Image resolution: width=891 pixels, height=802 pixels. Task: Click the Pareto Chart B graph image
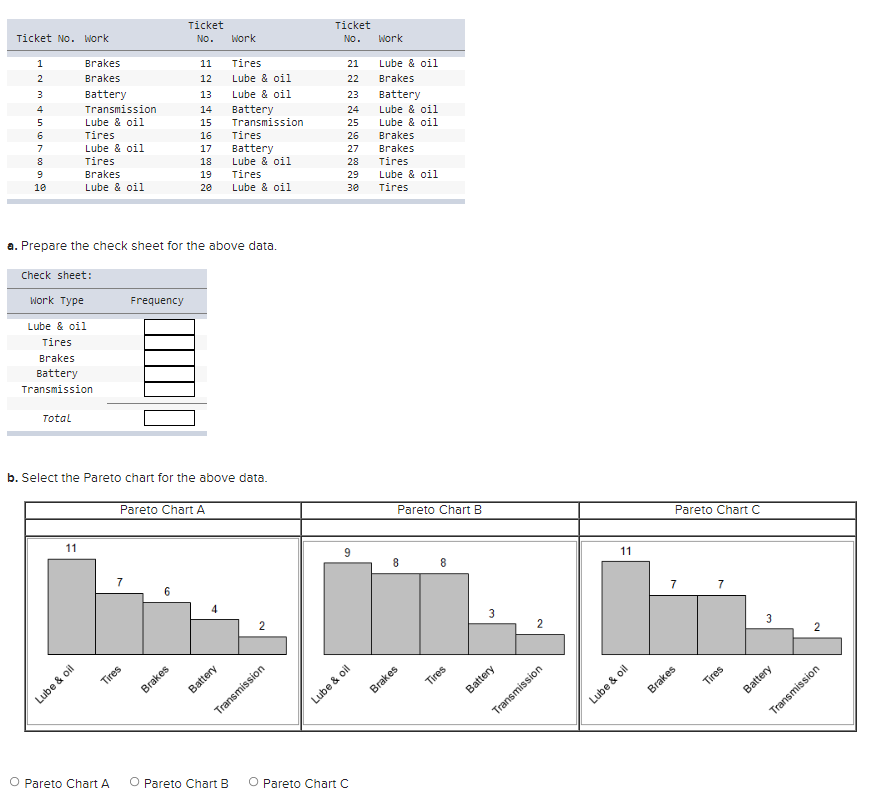pyautogui.click(x=440, y=633)
